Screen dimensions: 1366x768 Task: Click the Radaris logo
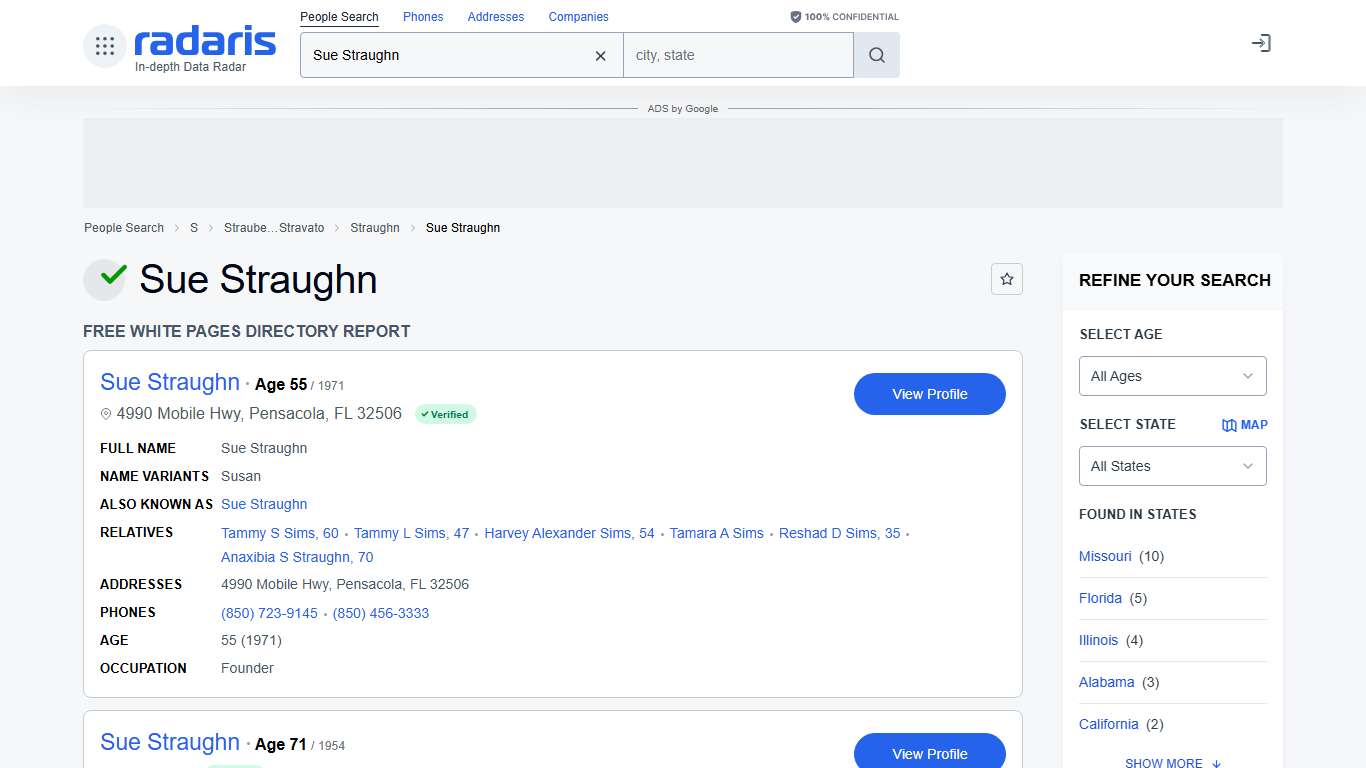point(205,42)
